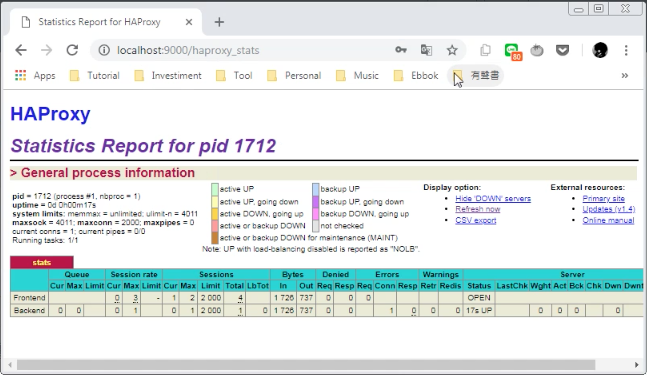Click the red stats proxy label
The width and height of the screenshot is (647, 375).
(x=42, y=262)
